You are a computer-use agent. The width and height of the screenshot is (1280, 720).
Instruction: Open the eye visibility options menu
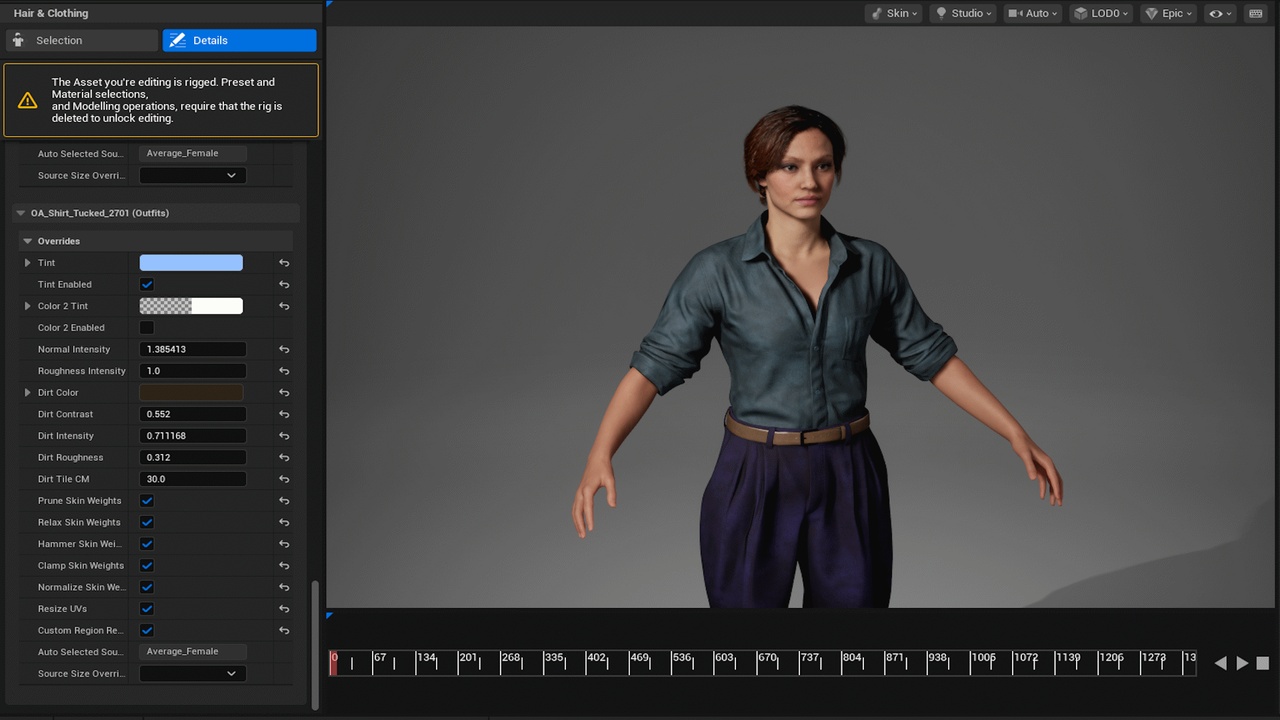pos(1220,13)
